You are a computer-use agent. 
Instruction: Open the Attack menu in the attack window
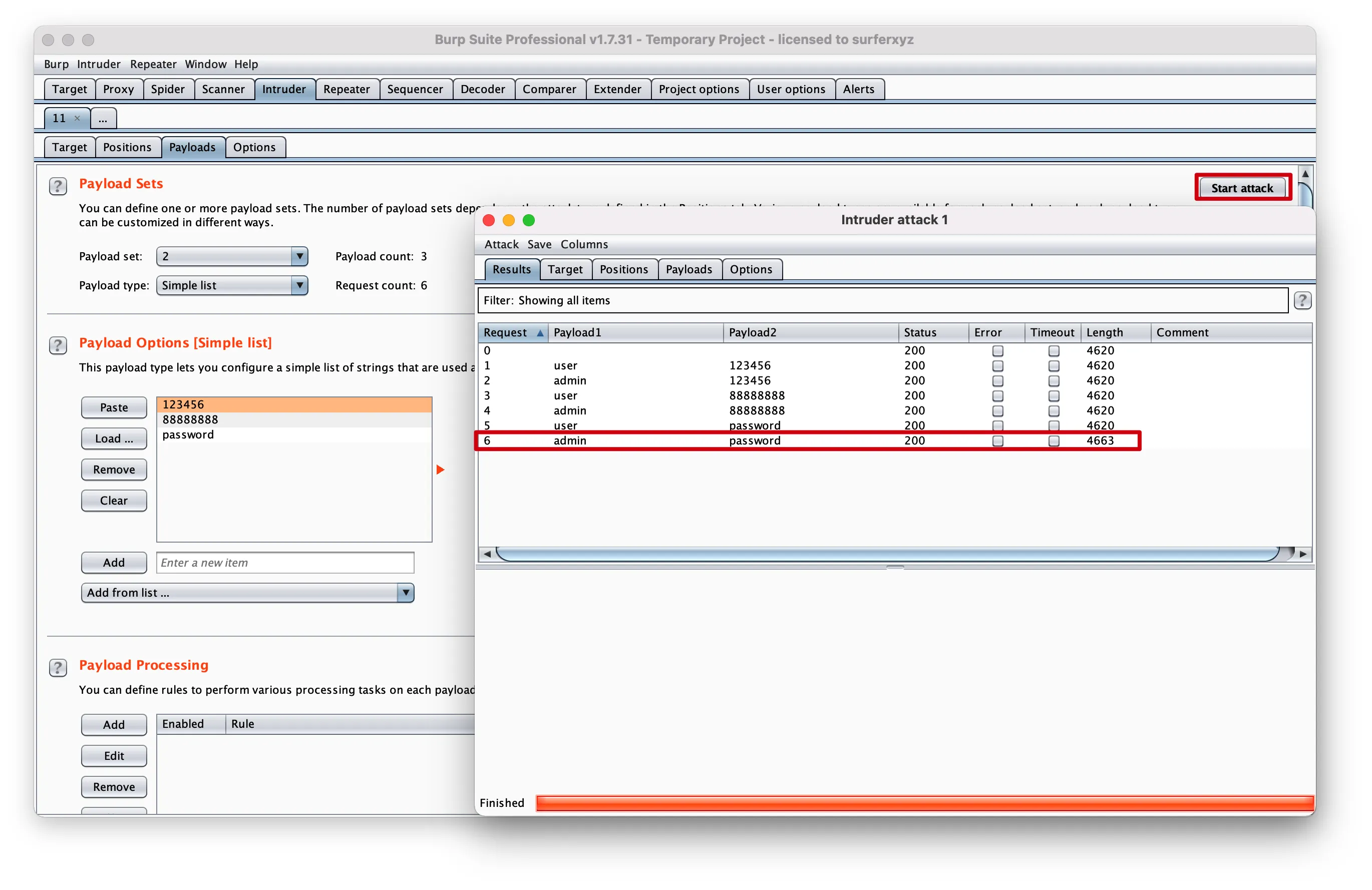[x=501, y=244]
